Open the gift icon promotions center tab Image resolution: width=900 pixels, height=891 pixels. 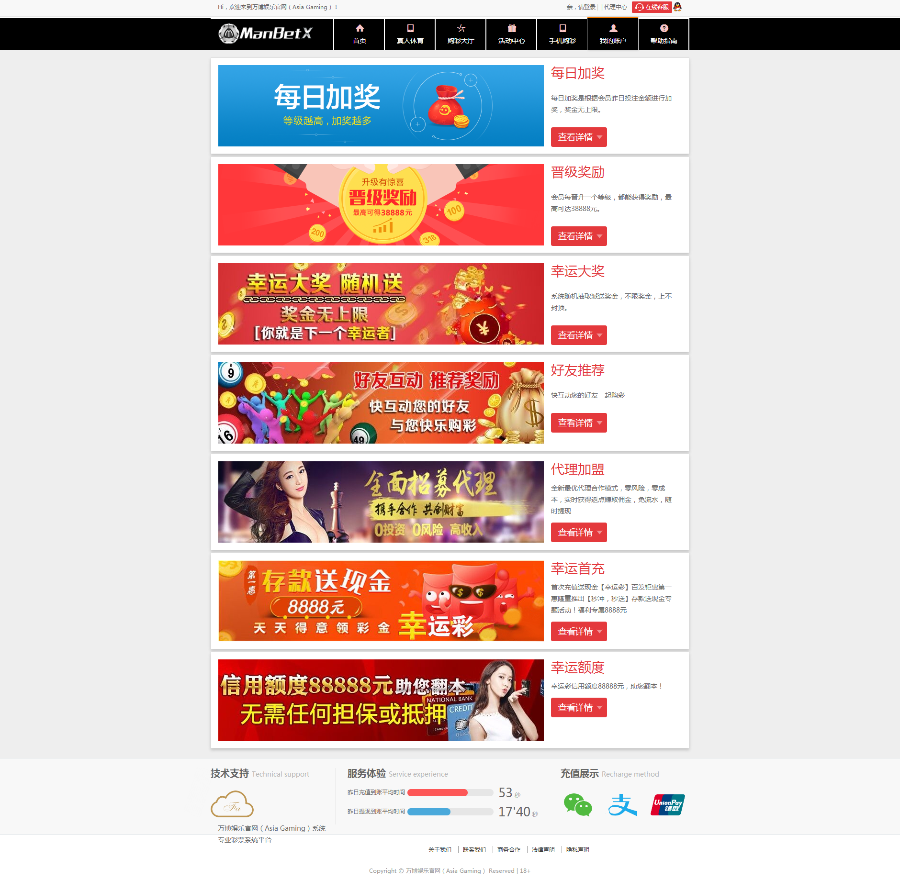pos(511,34)
